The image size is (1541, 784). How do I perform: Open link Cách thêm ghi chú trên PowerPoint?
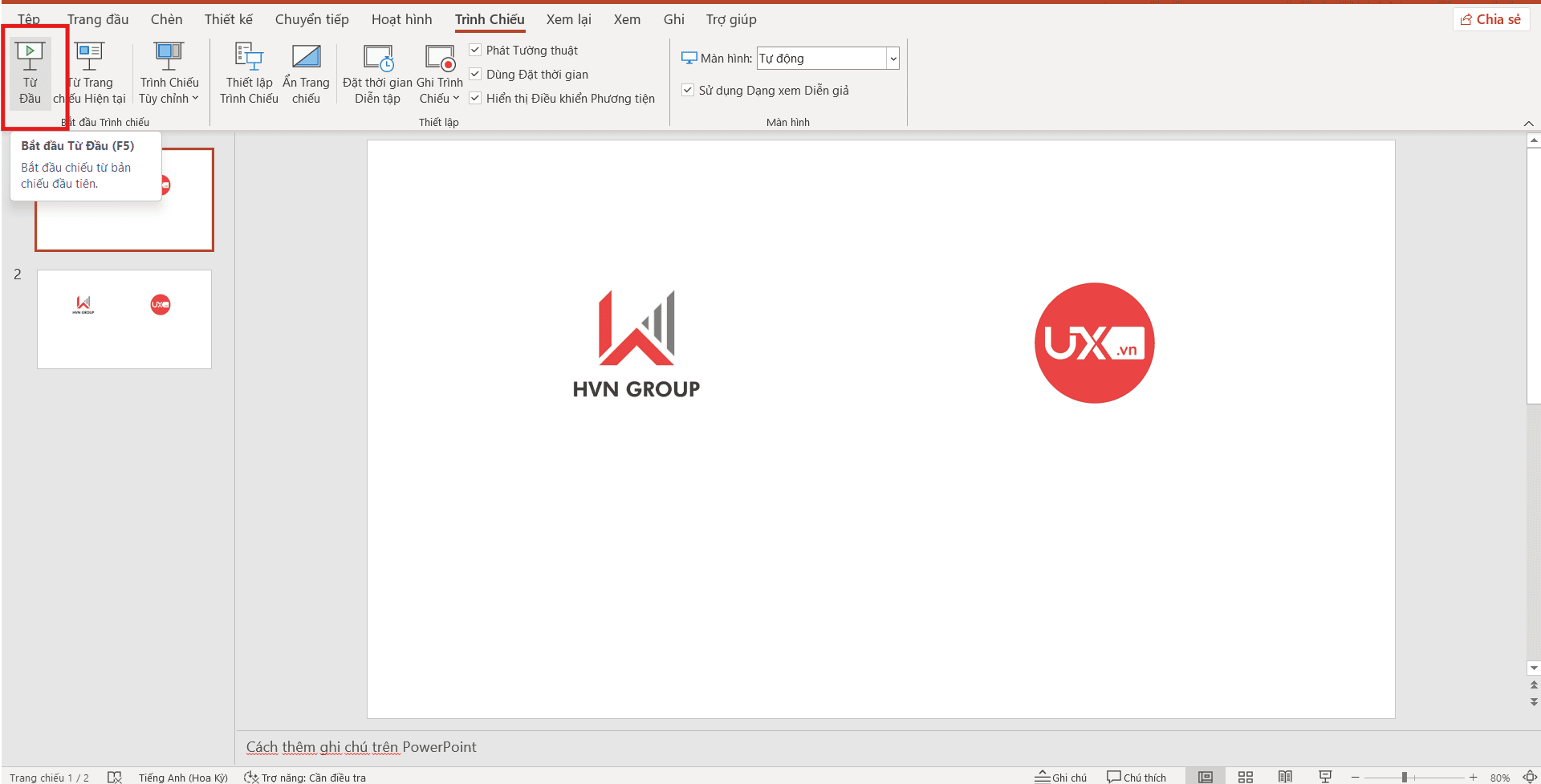(x=361, y=746)
